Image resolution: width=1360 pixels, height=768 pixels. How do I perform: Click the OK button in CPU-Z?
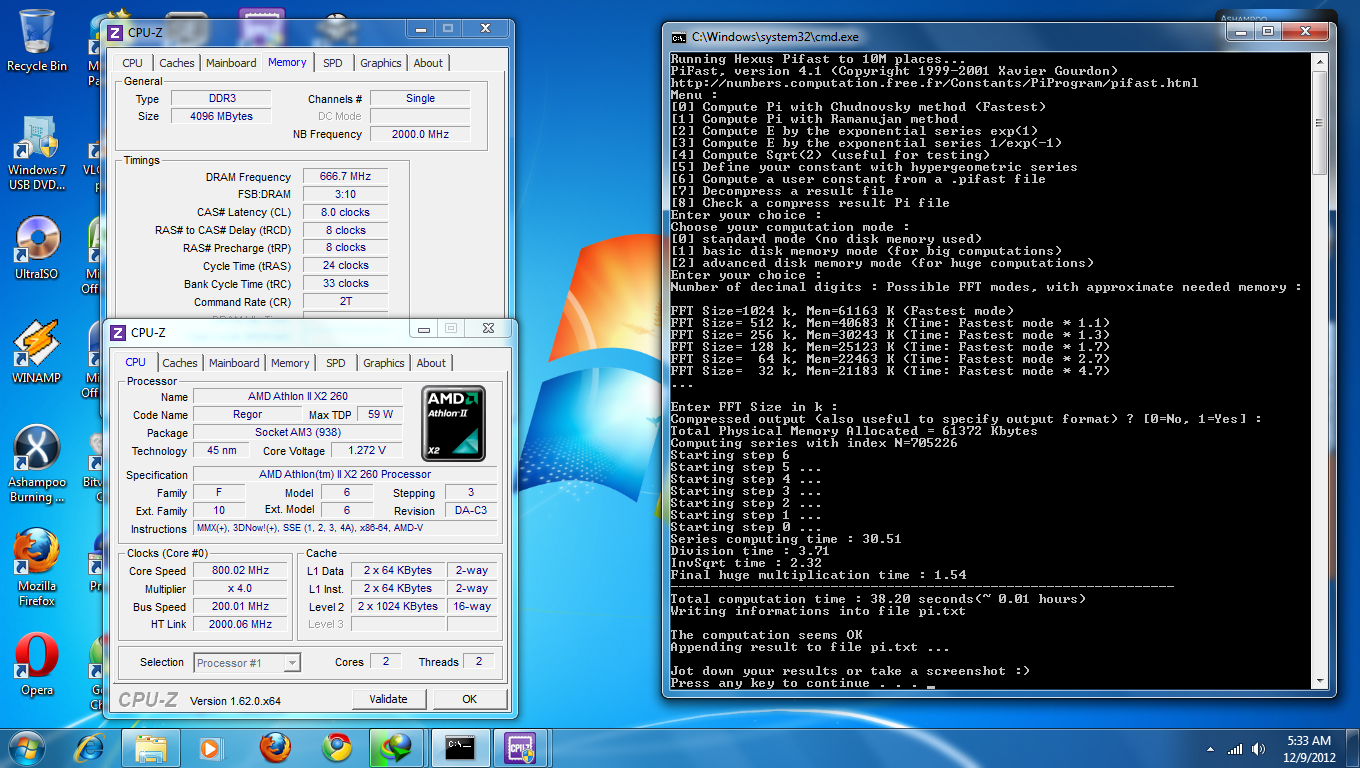[x=469, y=699]
